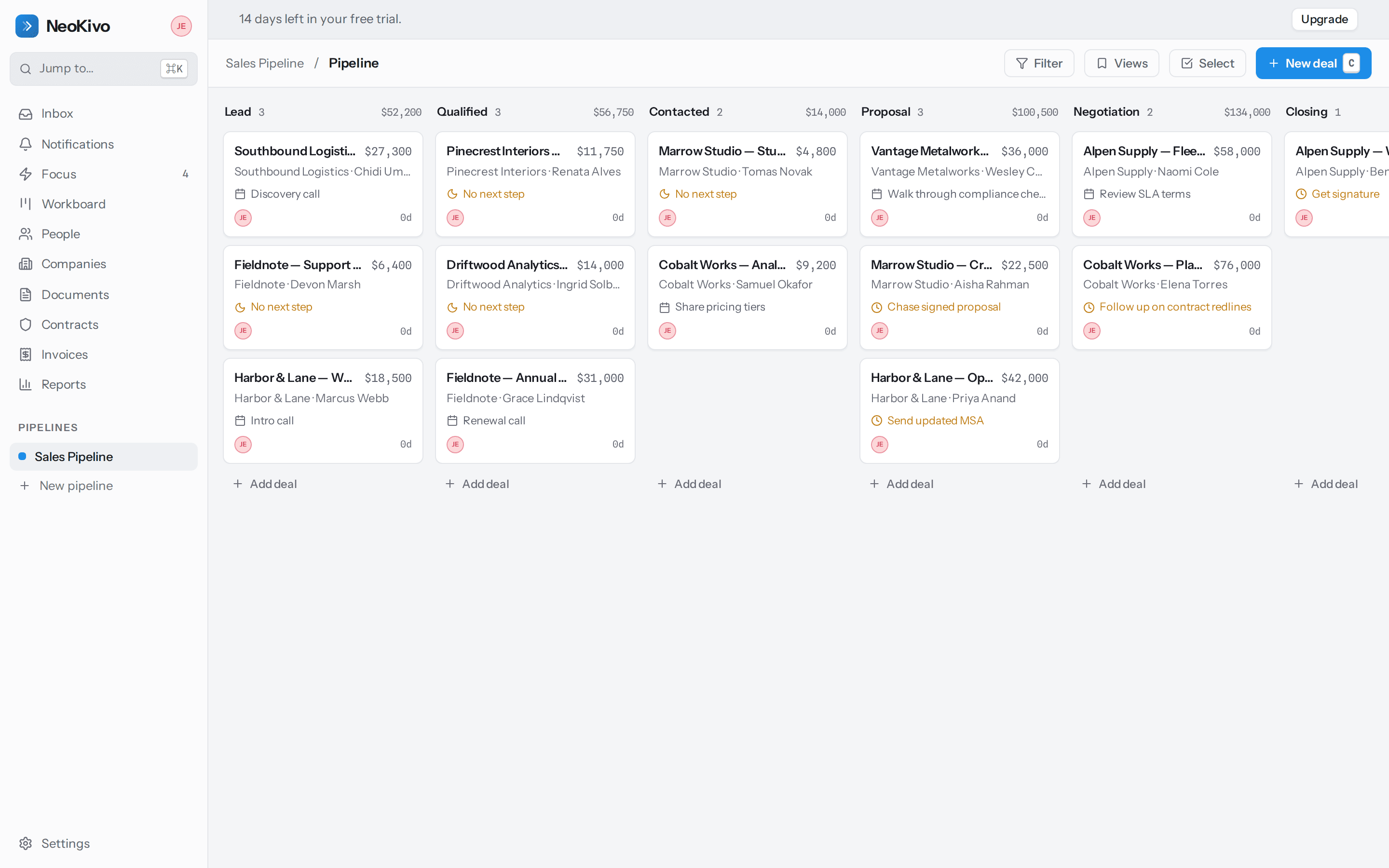Click the Reports chart icon
This screenshot has width=1389, height=868.
tap(25, 385)
